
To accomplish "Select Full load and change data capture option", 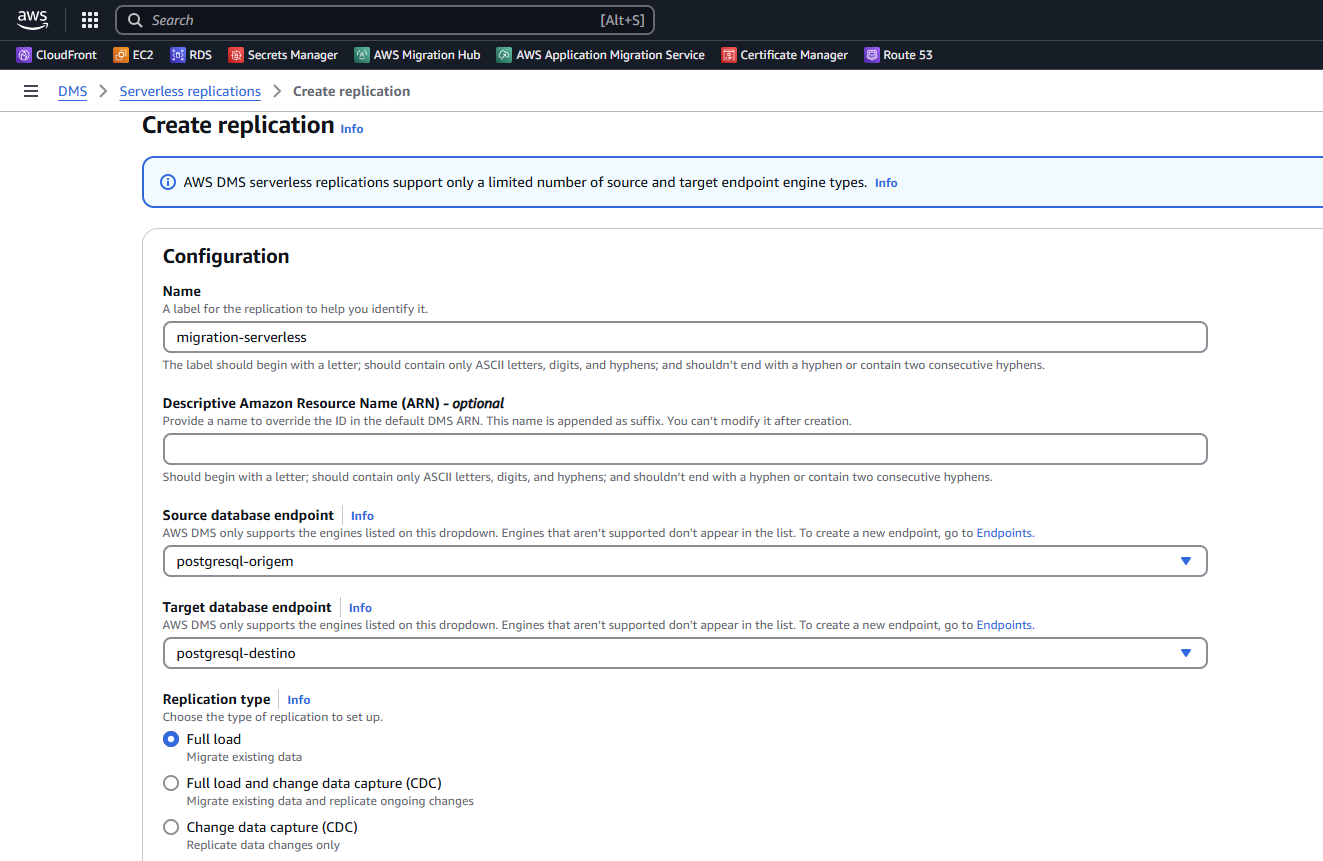I will [x=171, y=783].
